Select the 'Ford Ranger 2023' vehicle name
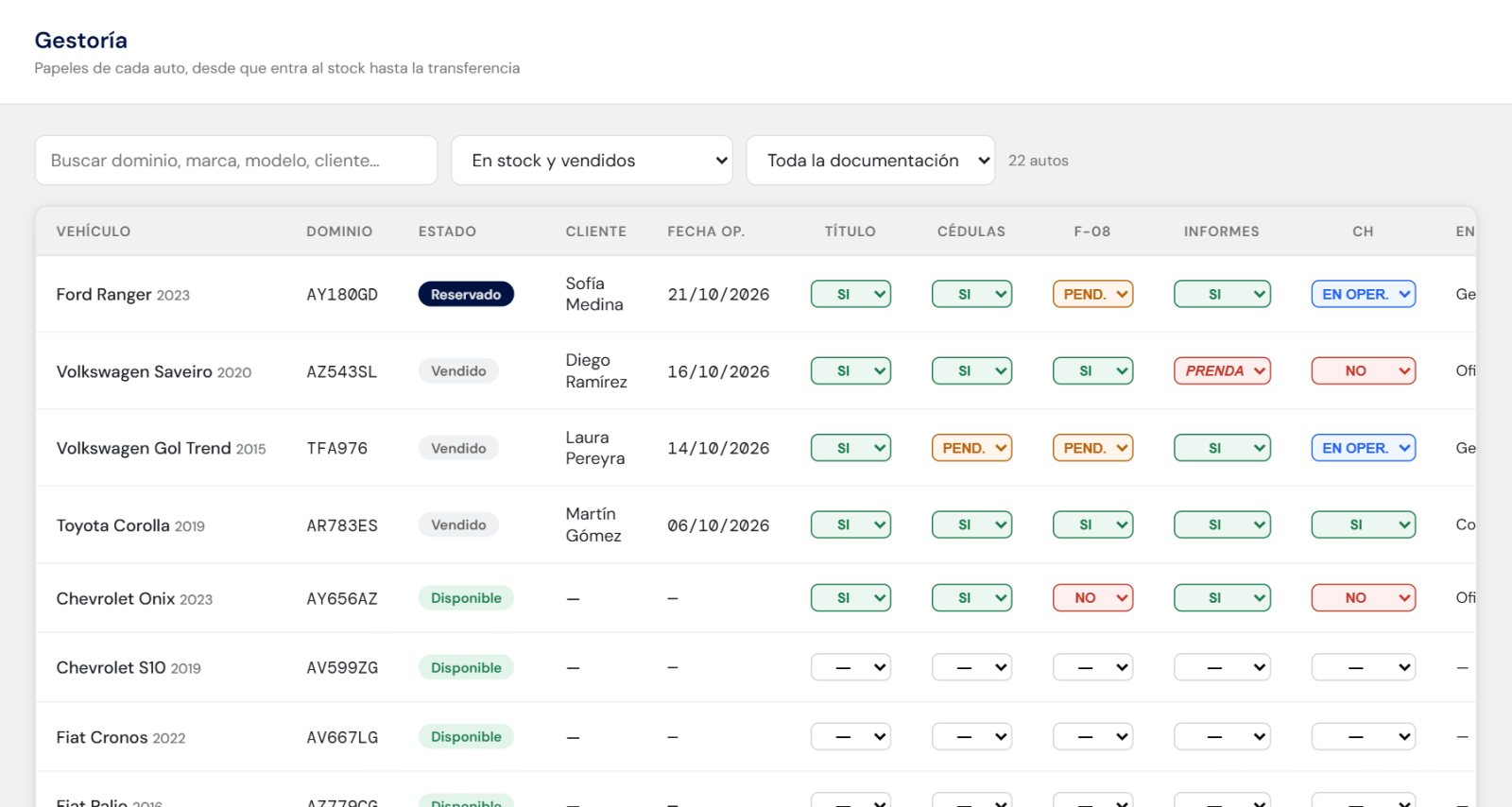This screenshot has height=807, width=1512. 123,295
